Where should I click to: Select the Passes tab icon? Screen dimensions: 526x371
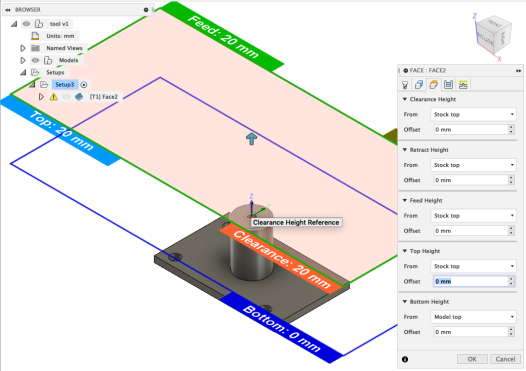[449, 85]
